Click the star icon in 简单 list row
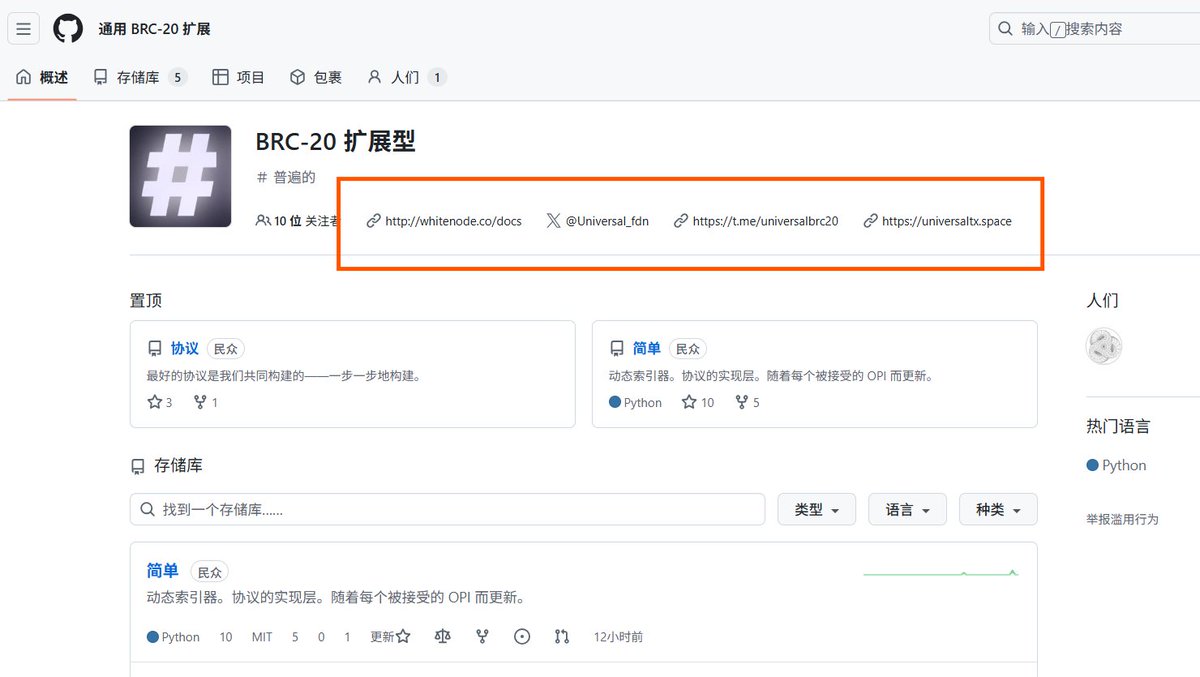The width and height of the screenshot is (1200, 677). point(403,636)
